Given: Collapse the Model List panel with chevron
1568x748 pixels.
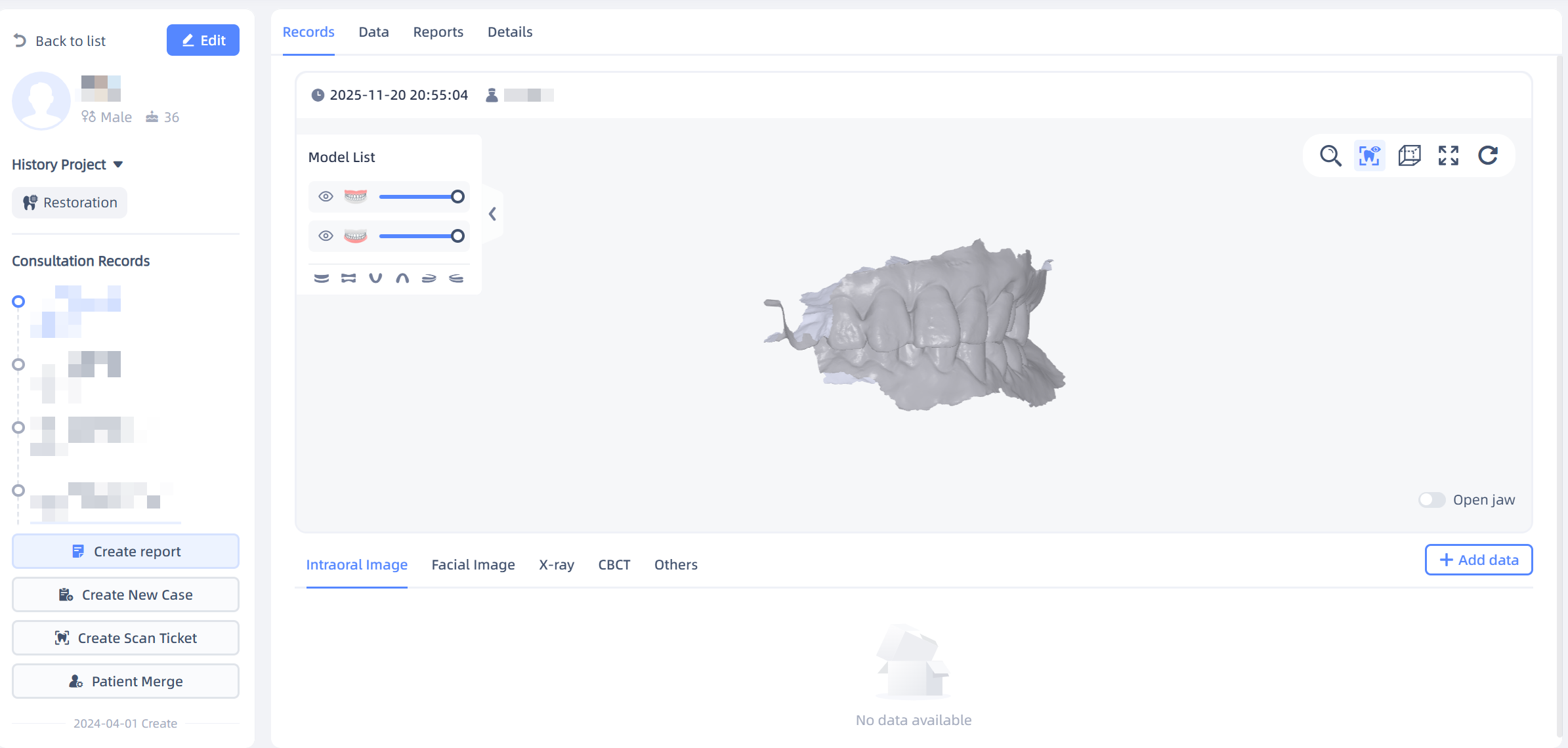Looking at the screenshot, I should click(x=492, y=214).
